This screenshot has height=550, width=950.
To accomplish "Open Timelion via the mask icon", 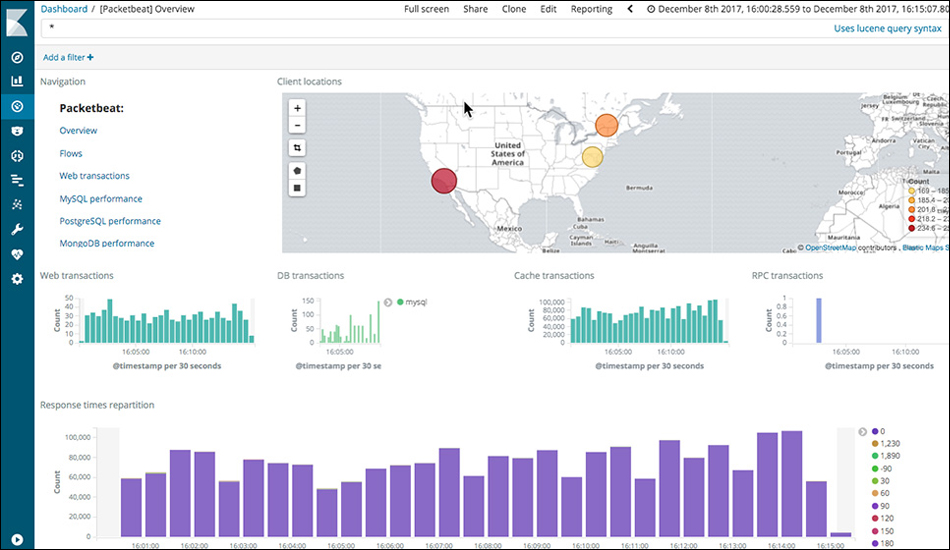I will point(17,131).
